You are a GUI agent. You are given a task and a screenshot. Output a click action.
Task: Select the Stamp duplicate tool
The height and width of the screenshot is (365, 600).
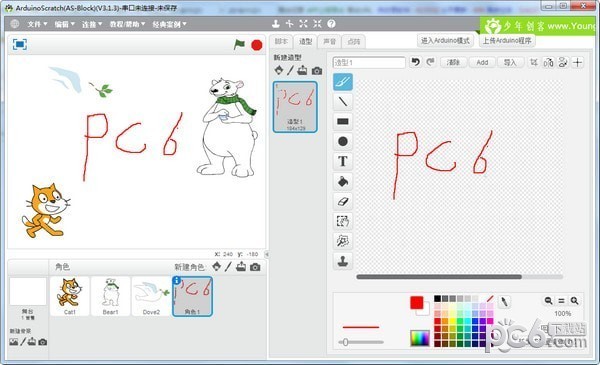pyautogui.click(x=342, y=261)
